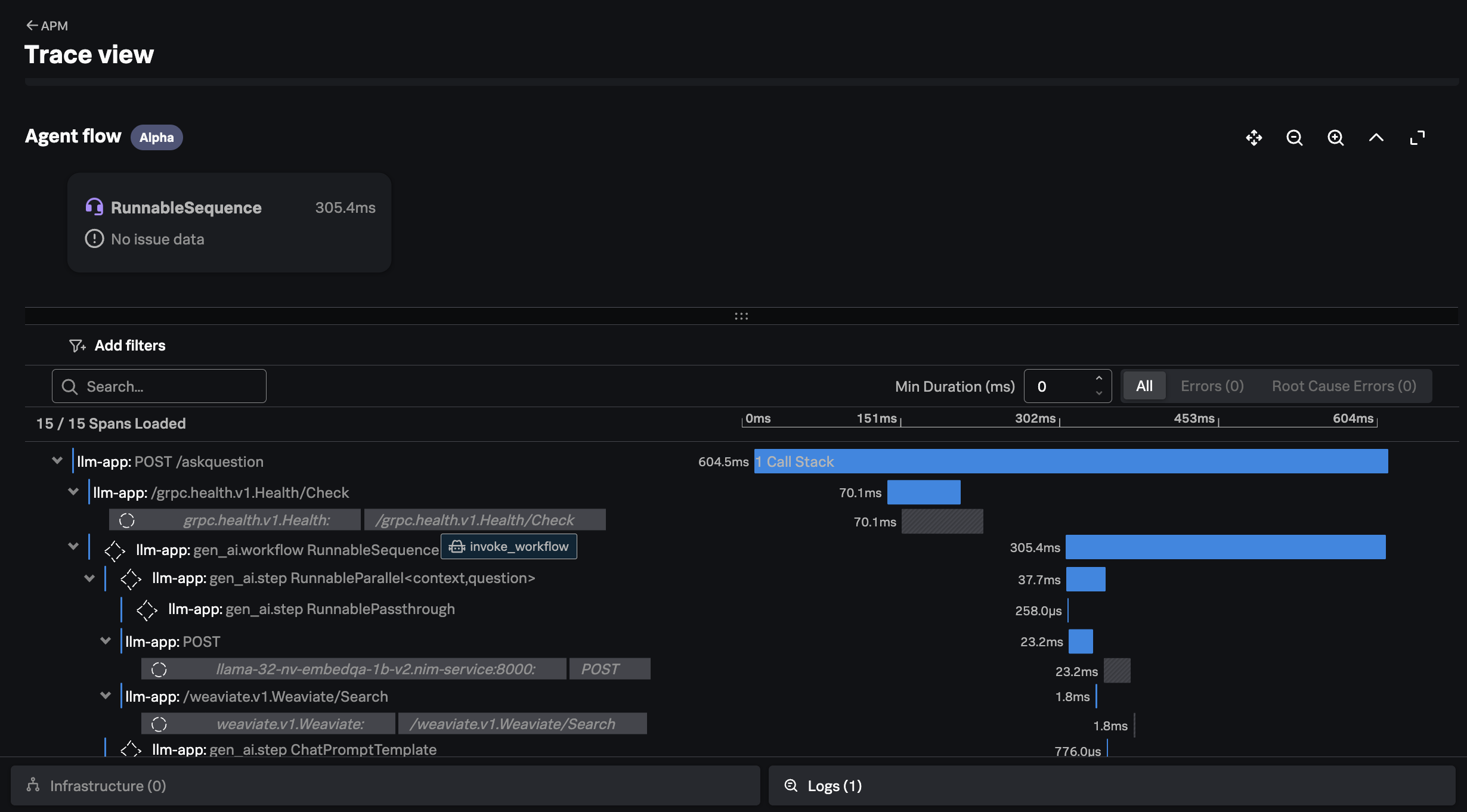Image resolution: width=1467 pixels, height=812 pixels.
Task: Click the Add filters button
Action: [129, 346]
